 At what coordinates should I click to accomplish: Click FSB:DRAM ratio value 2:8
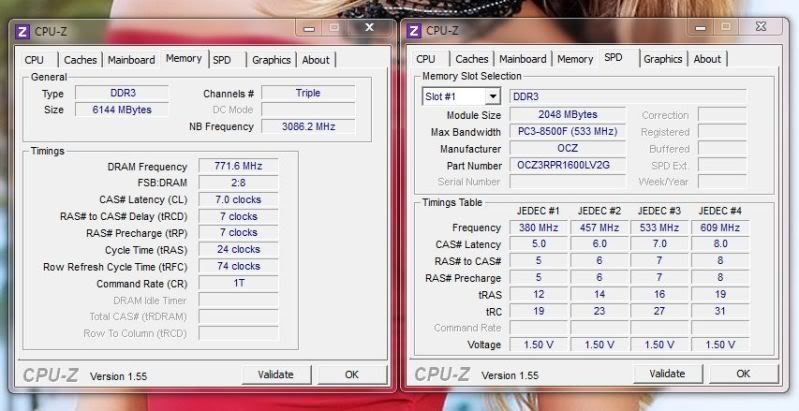(x=238, y=183)
